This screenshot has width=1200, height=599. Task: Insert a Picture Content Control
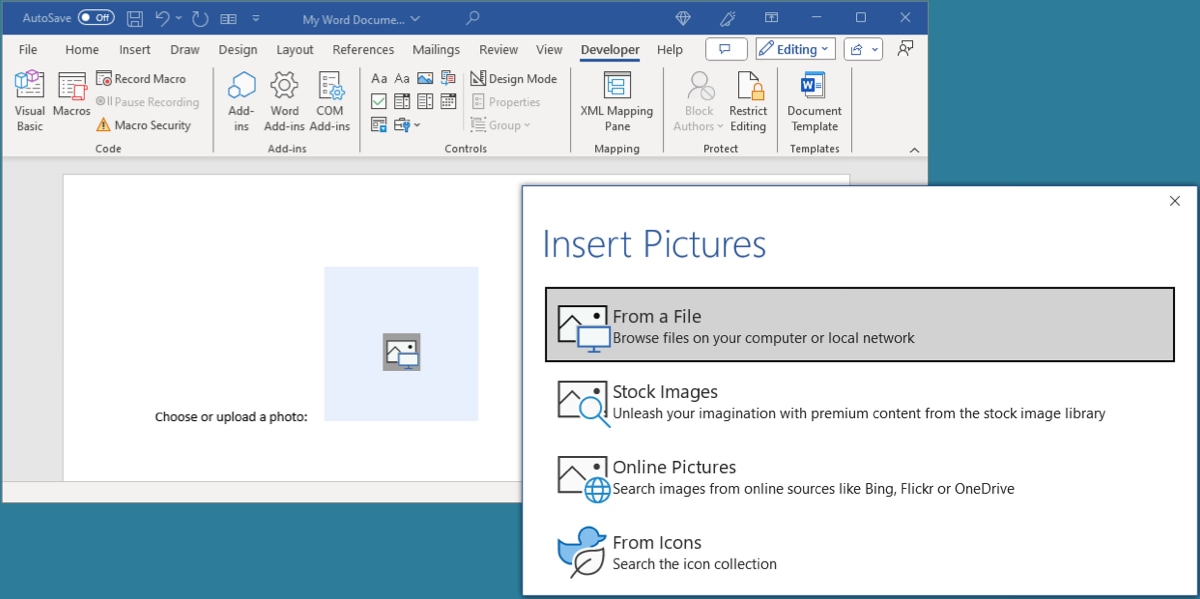pyautogui.click(x=426, y=77)
